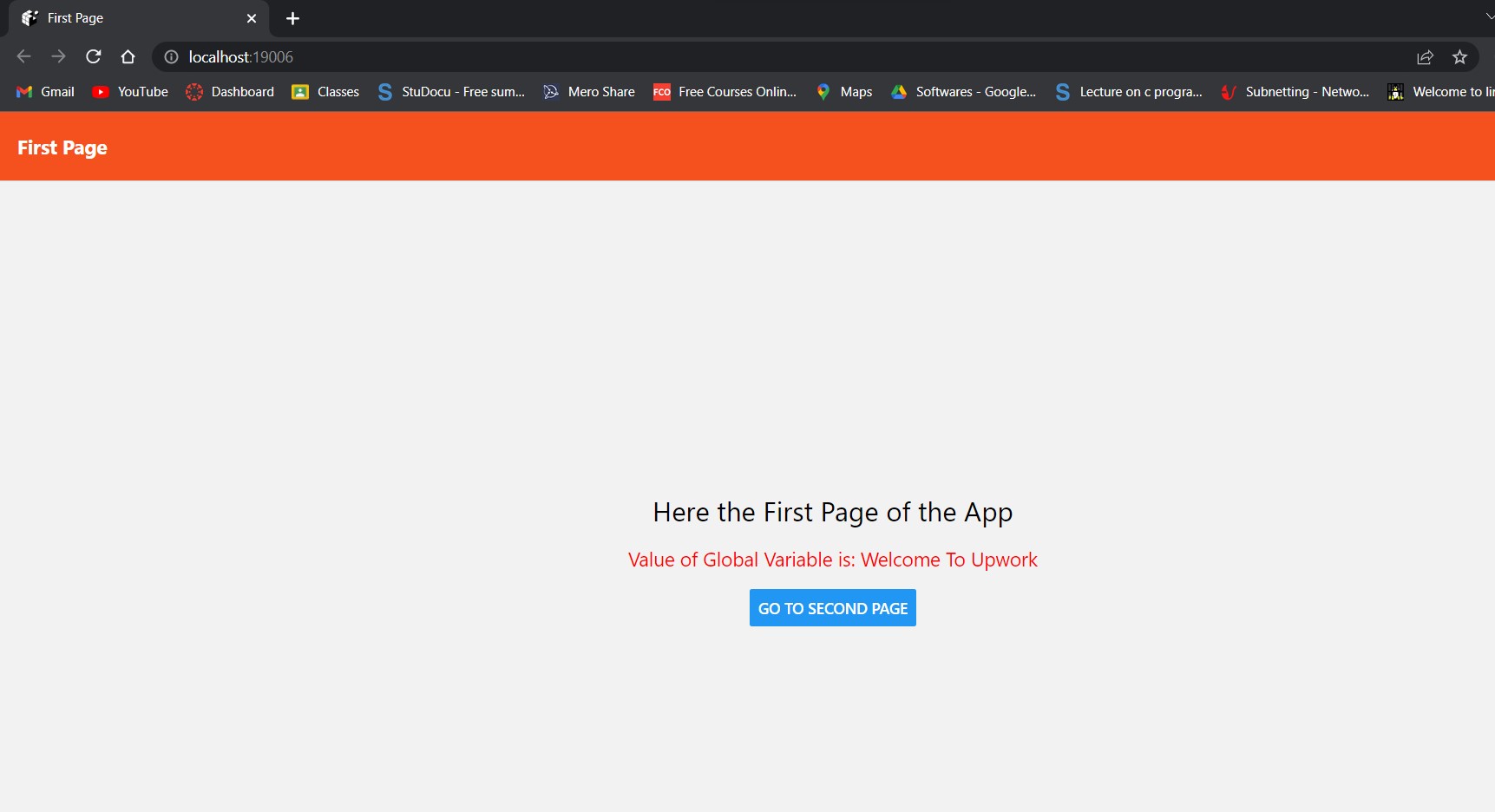Image resolution: width=1495 pixels, height=812 pixels.
Task: Open the YouTube bookmark
Action: [129, 91]
